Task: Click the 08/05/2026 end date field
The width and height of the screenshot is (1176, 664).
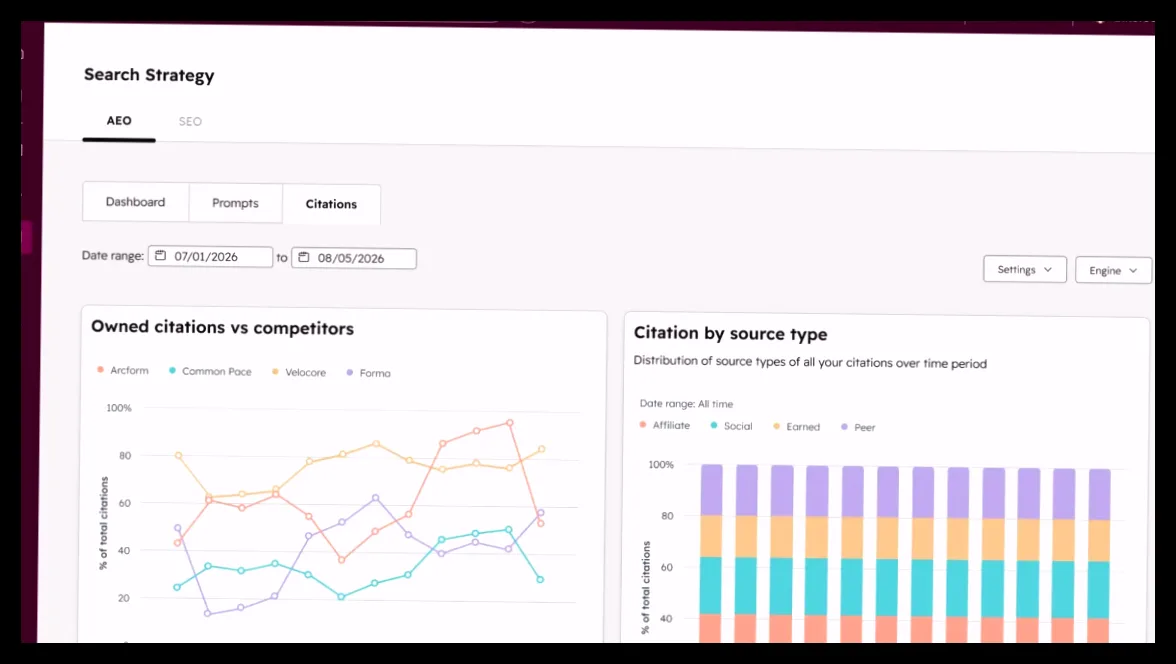Action: 353,258
